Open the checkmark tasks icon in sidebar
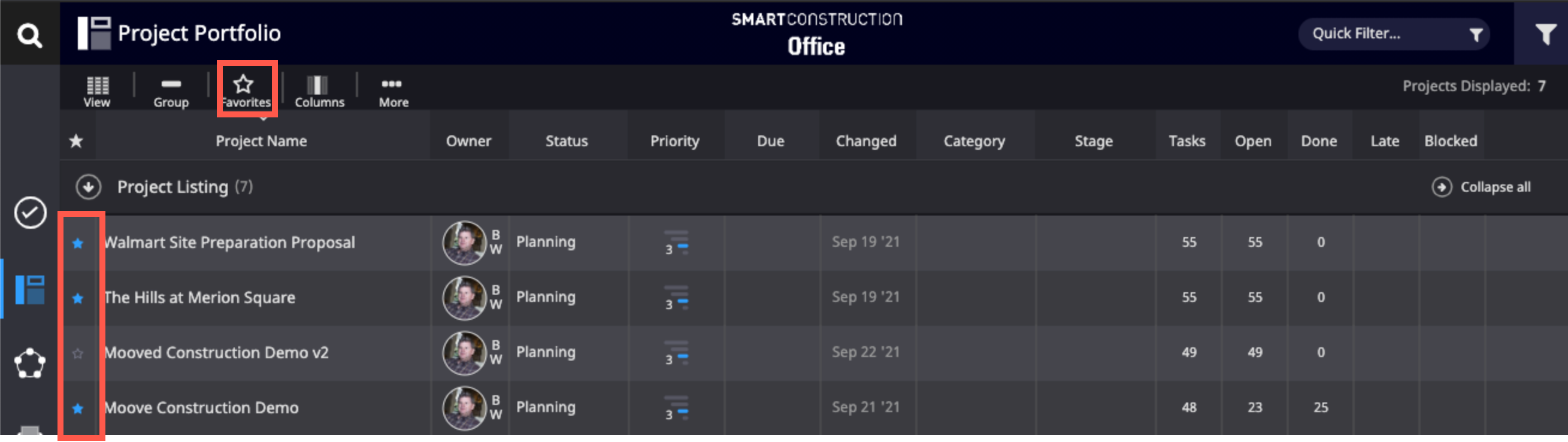This screenshot has width=1568, height=442. 30,213
